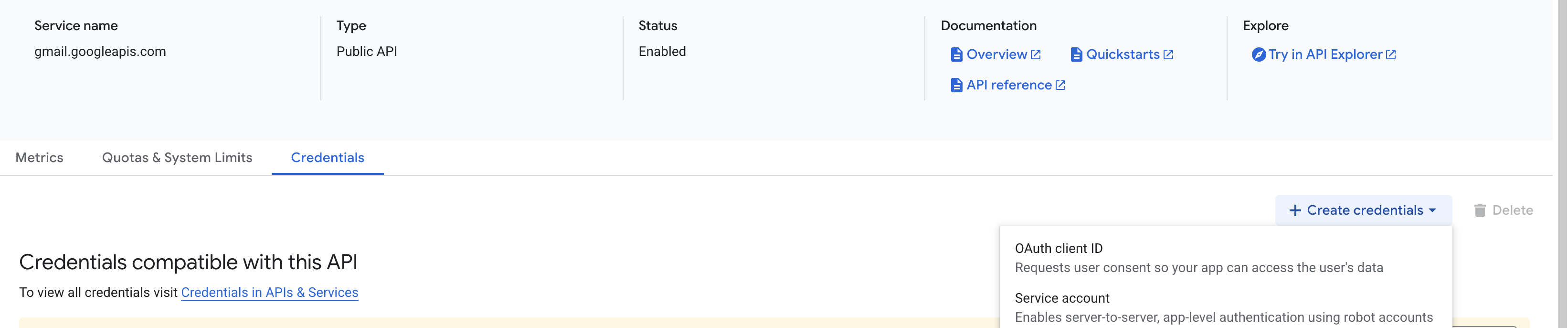Click the trash can Delete icon
The height and width of the screenshot is (328, 1568).
point(1480,210)
